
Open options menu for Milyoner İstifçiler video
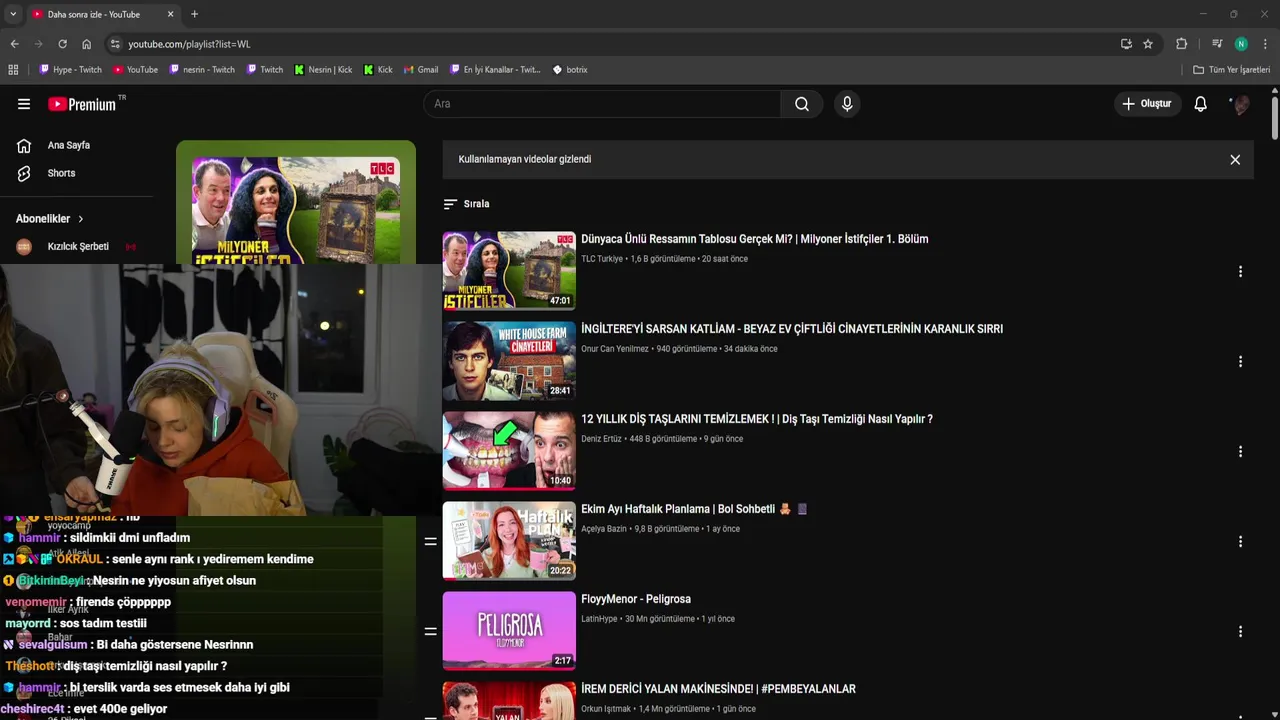click(x=1240, y=271)
